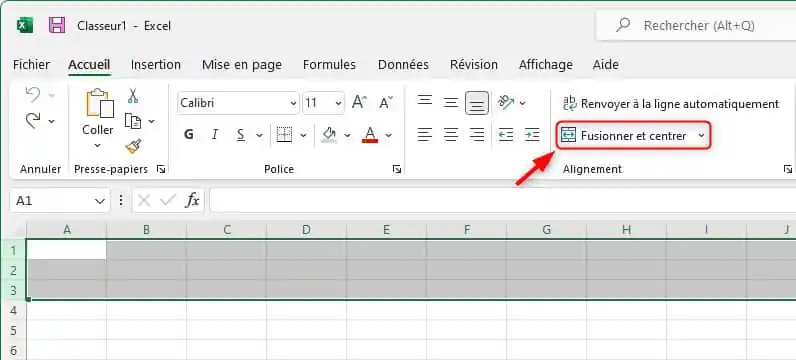Open the Aide tab

[606, 65]
